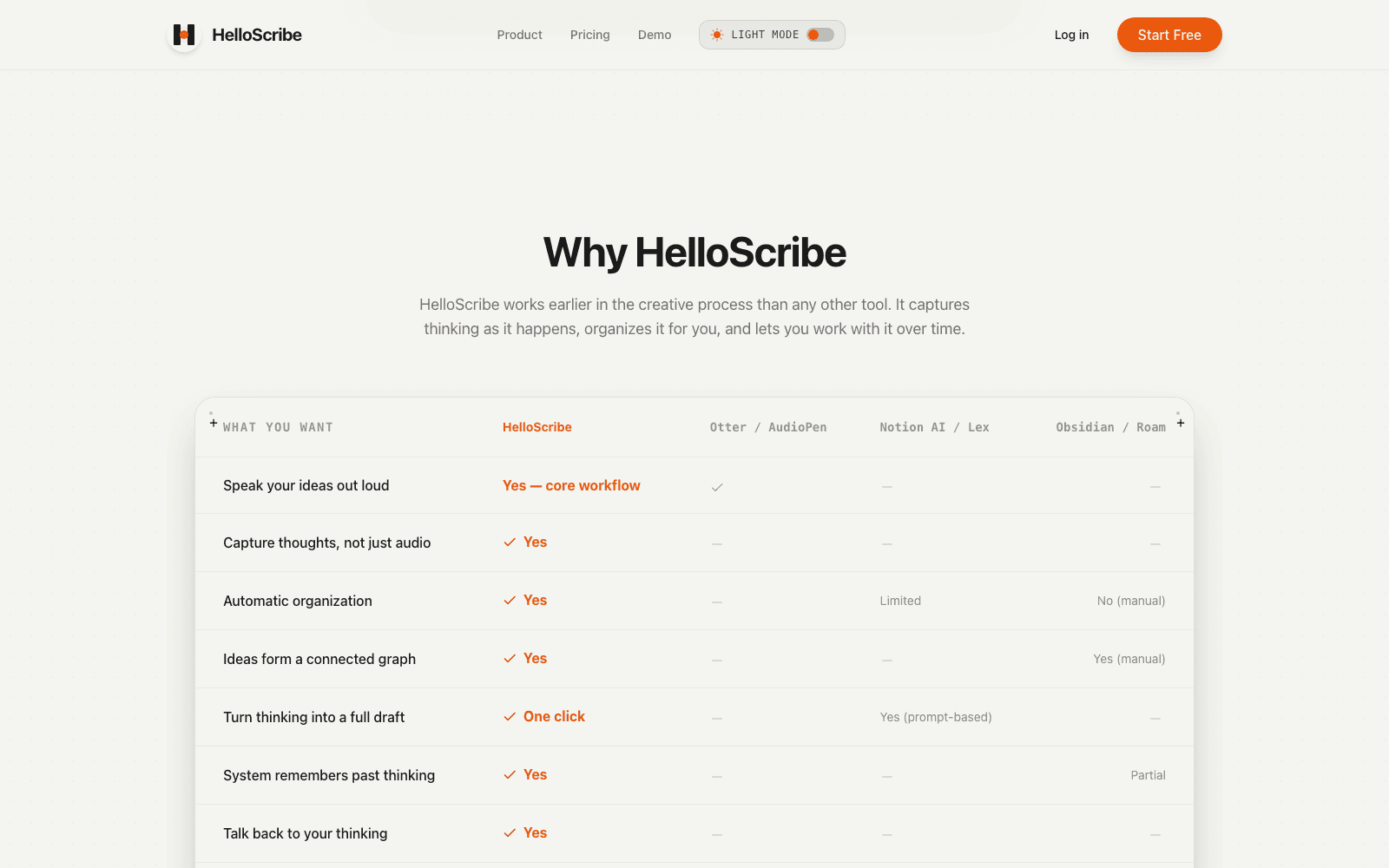Click the Log in link
The image size is (1389, 868).
(1071, 35)
